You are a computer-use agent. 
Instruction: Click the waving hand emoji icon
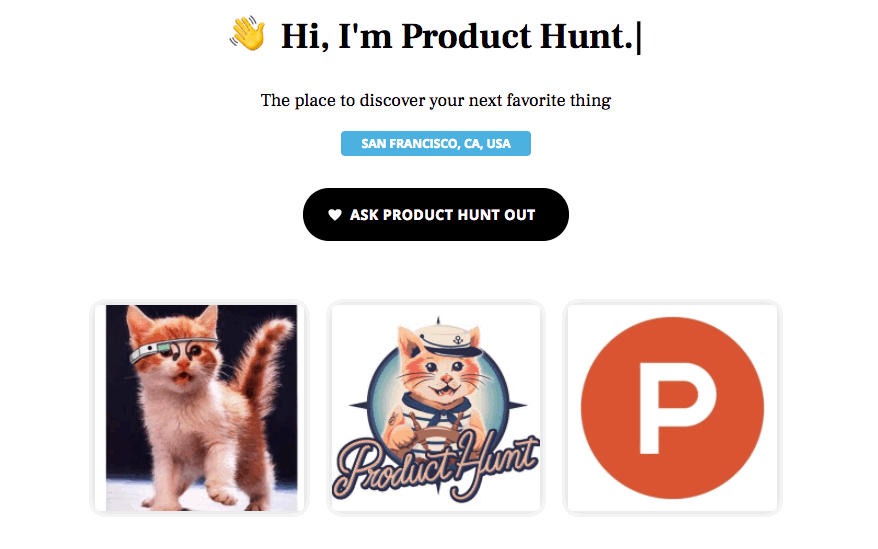point(247,34)
